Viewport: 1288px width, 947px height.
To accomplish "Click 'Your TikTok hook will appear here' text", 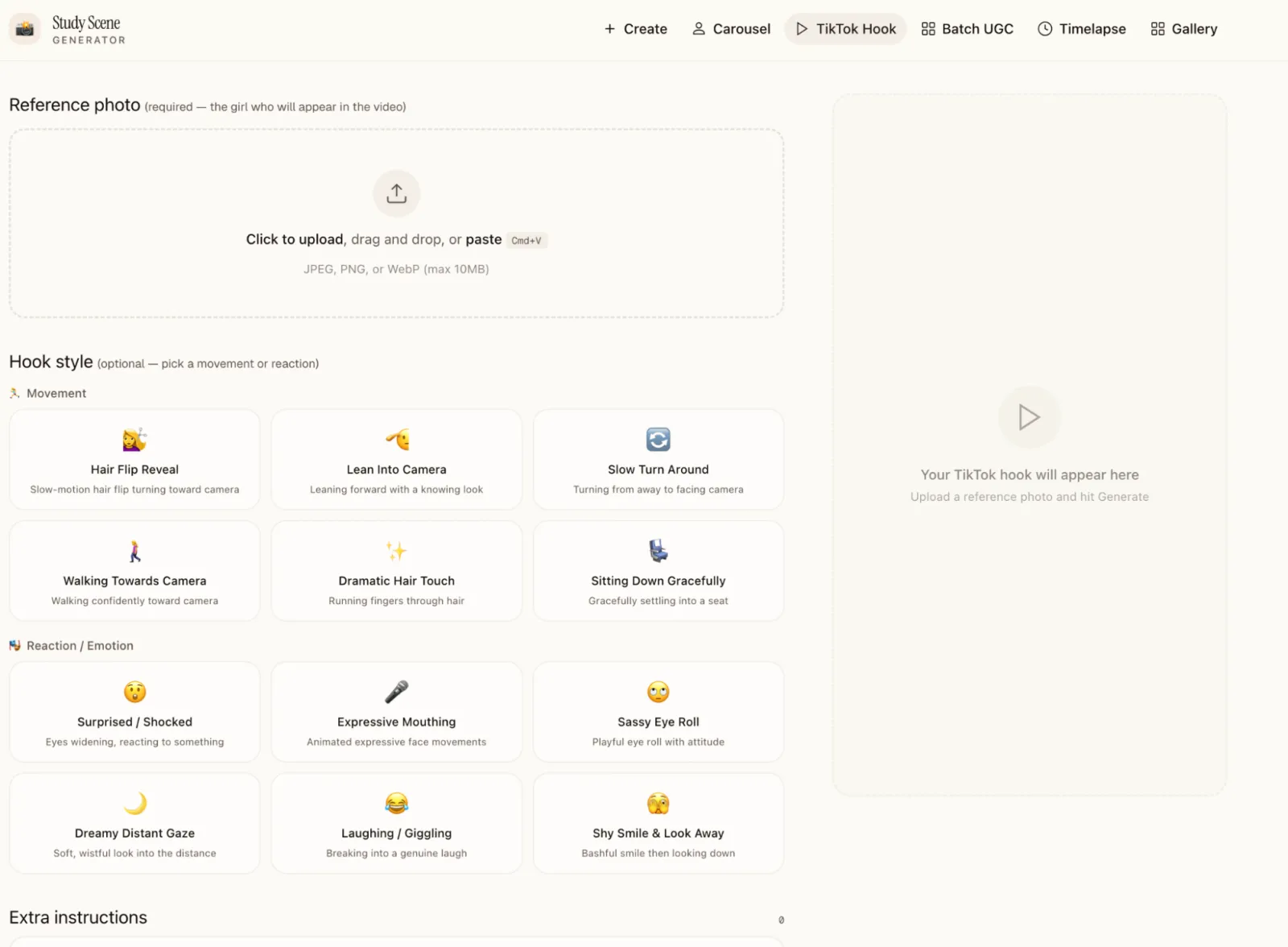I will (1030, 475).
